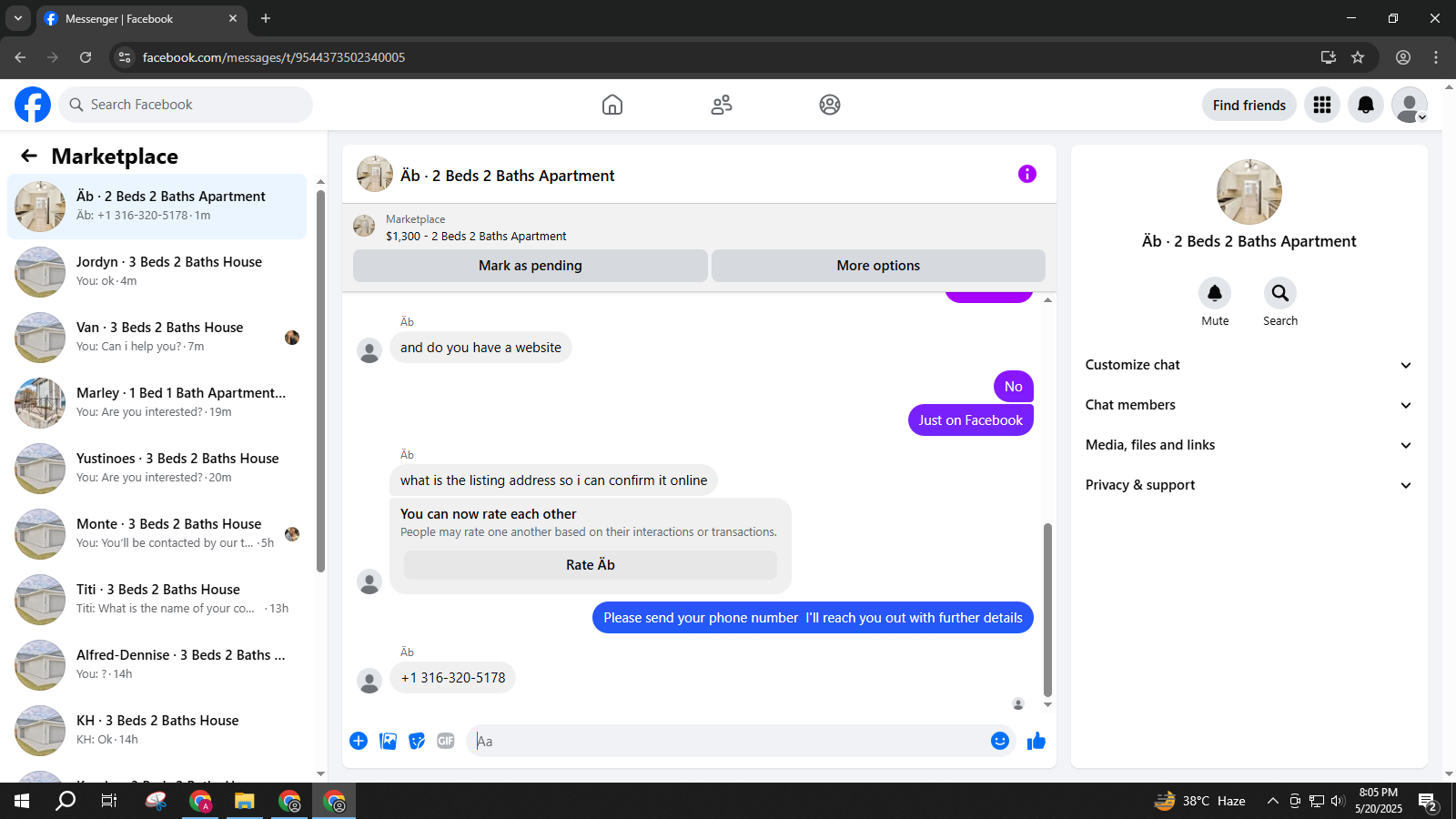Click the browser address bar URL
This screenshot has height=819, width=1456.
coord(274,57)
